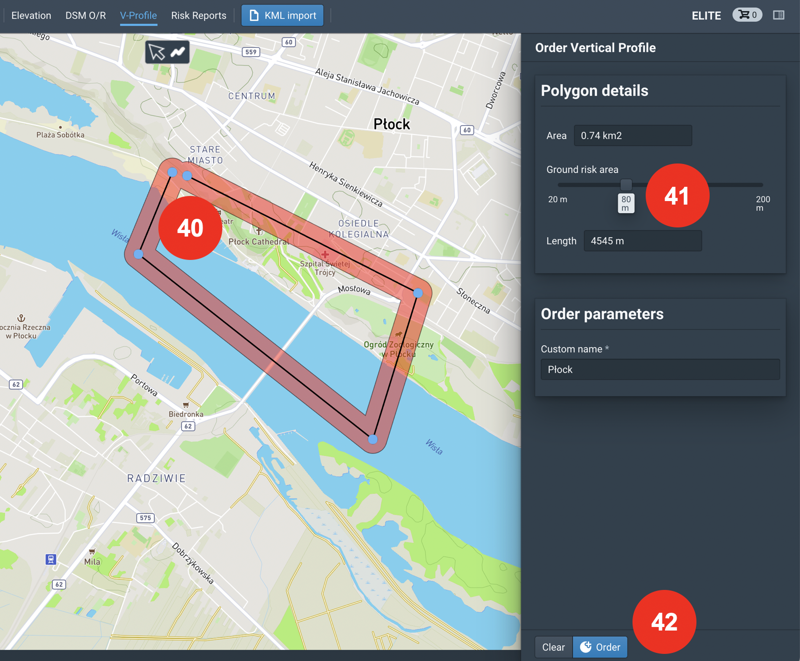
Task: Click the bus stop icon near Mila
Action: coord(51,560)
